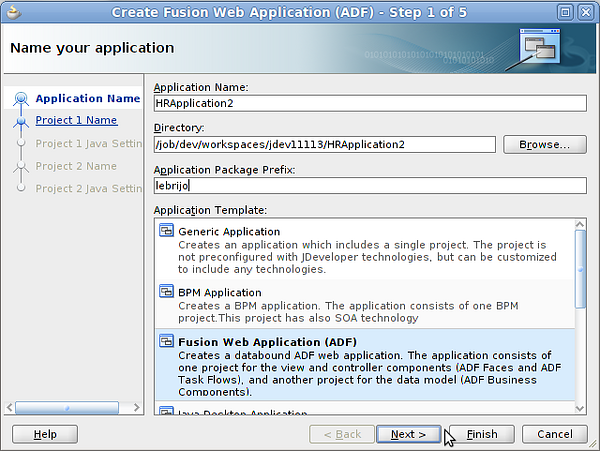This screenshot has width=600, height=451.
Task: Open Help for this wizard
Action: click(x=45, y=434)
